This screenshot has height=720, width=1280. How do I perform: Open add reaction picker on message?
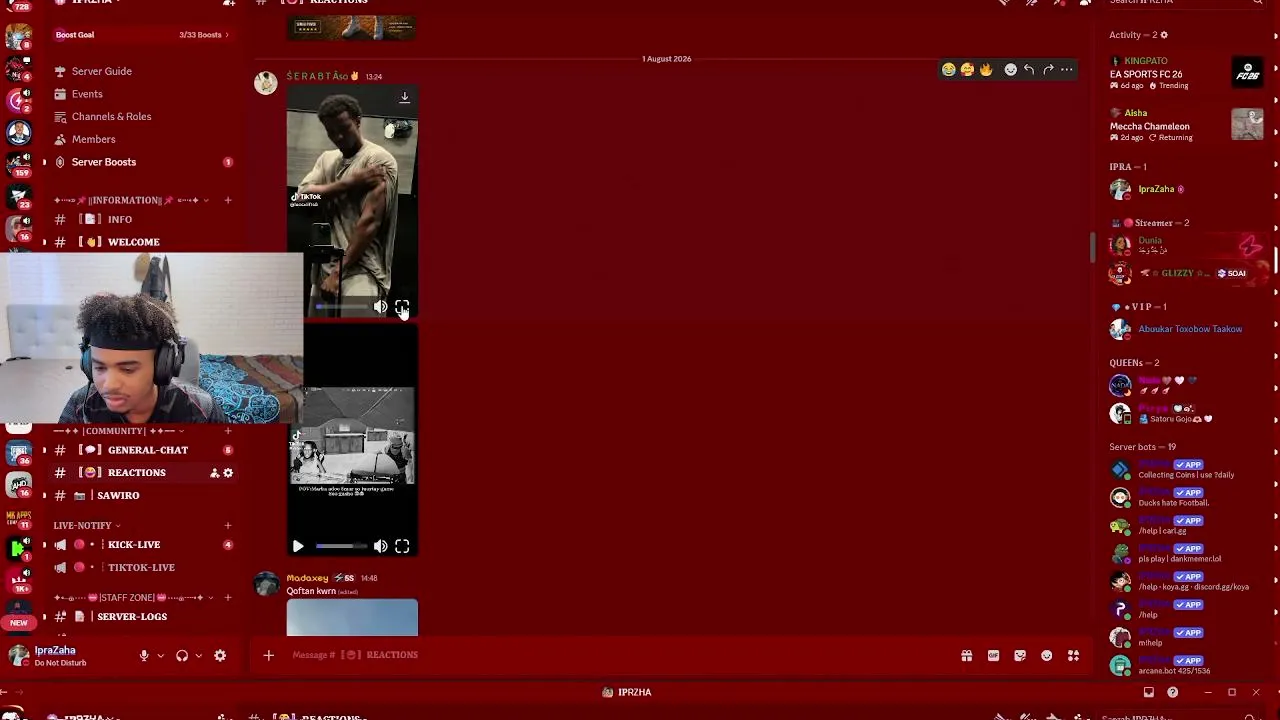tap(1011, 70)
